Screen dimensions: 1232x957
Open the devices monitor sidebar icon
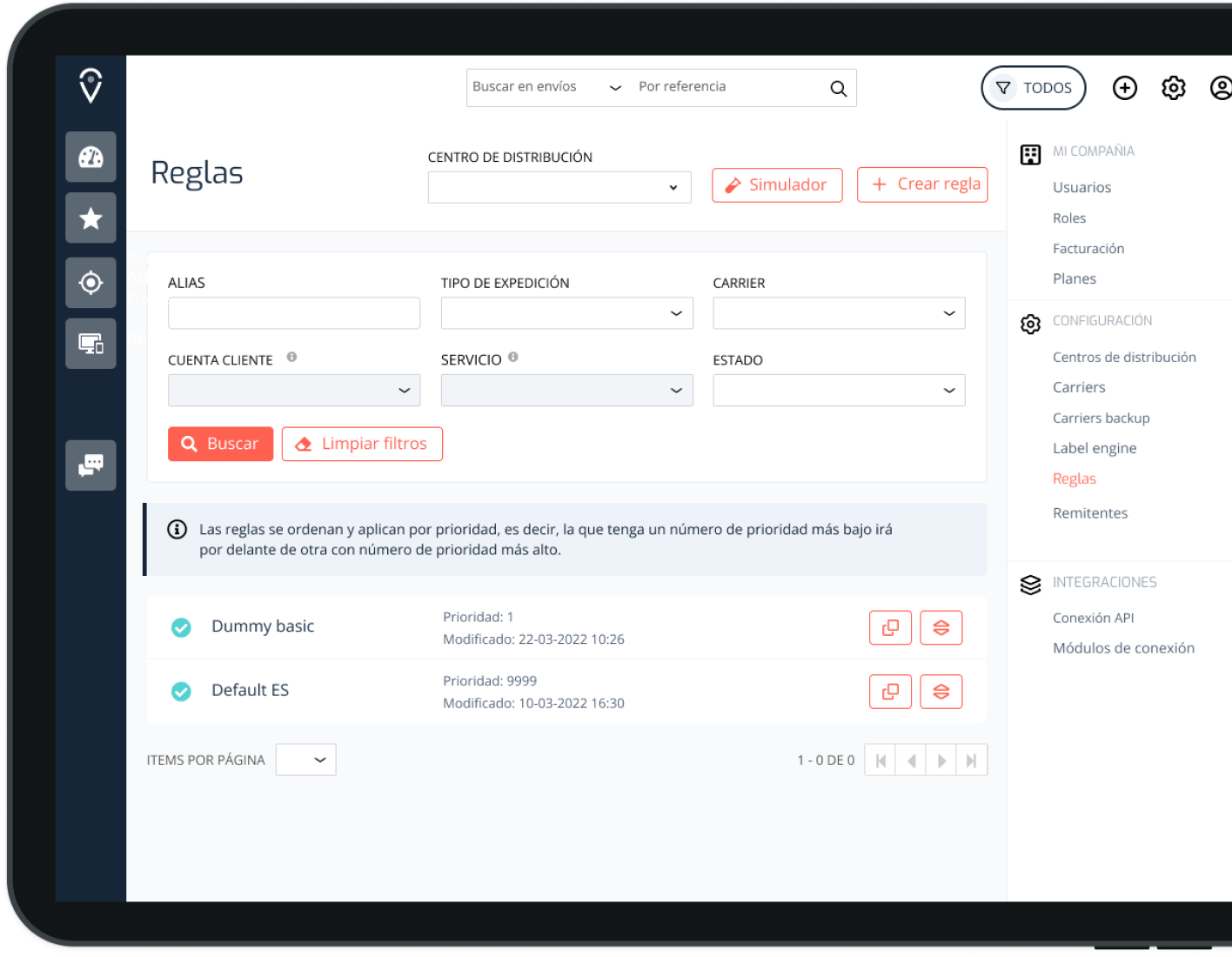pos(90,344)
